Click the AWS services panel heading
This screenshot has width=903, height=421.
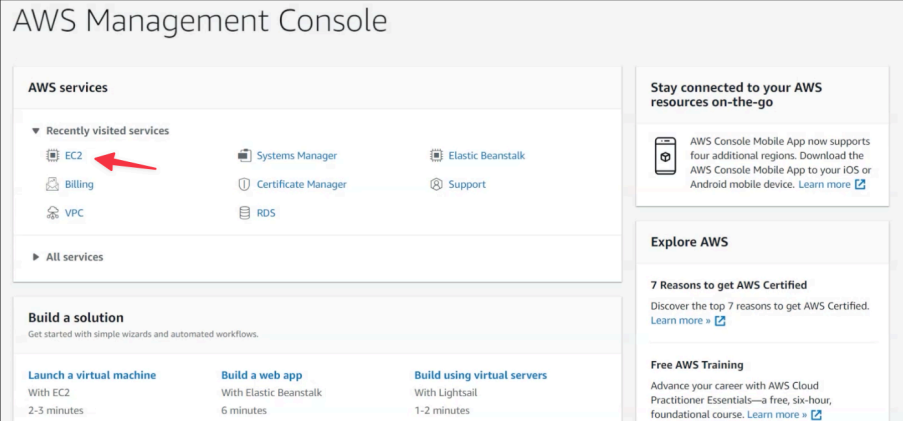67,88
